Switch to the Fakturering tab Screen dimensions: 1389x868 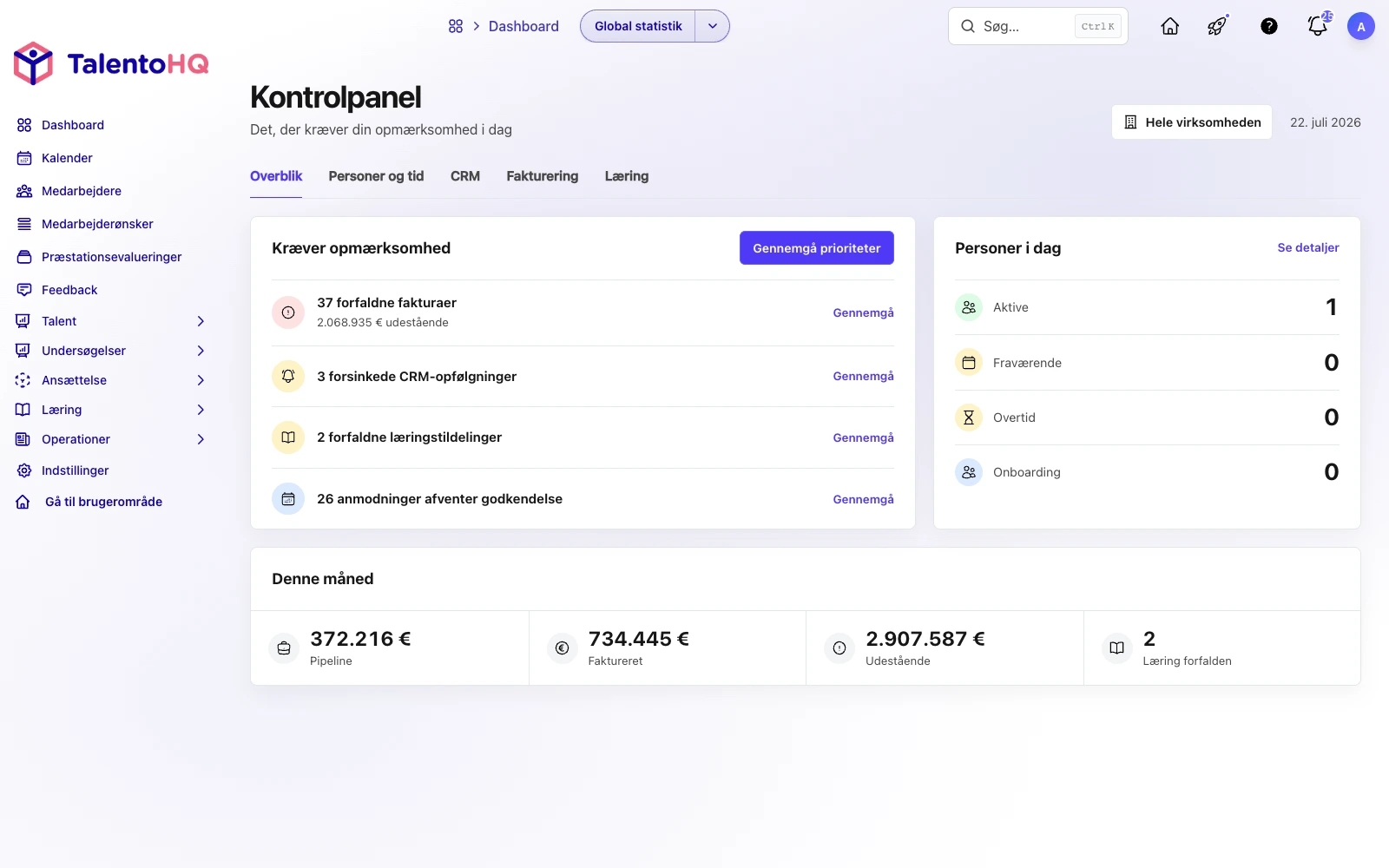coord(543,176)
